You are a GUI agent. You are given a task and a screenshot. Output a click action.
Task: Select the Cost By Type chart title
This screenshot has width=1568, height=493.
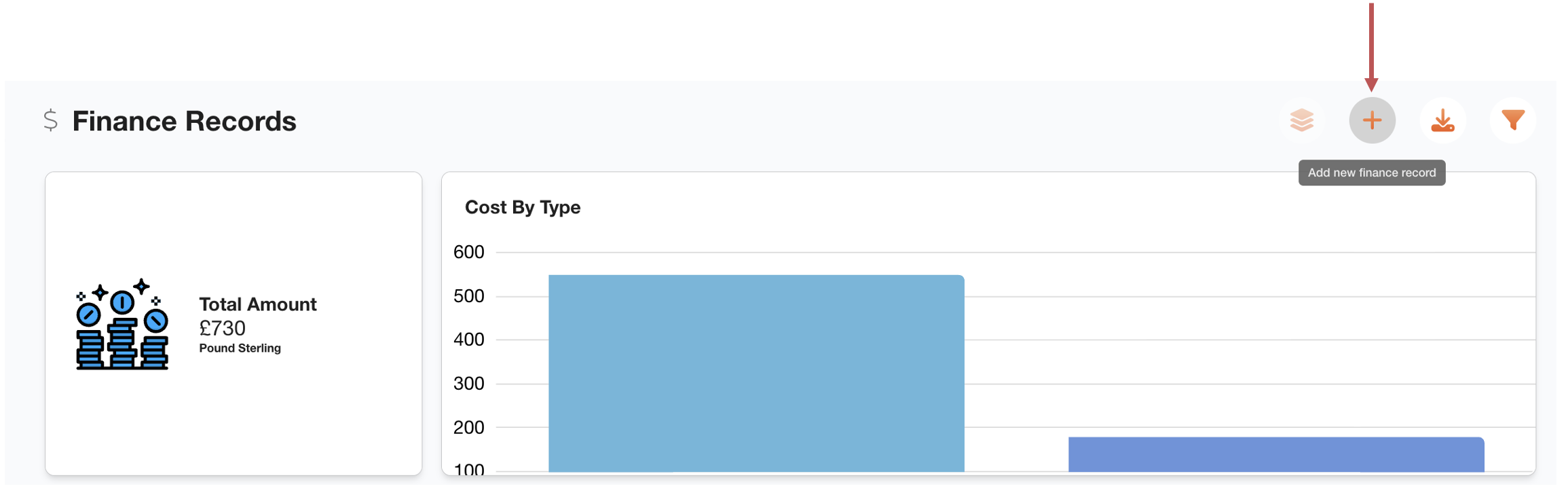coord(523,208)
